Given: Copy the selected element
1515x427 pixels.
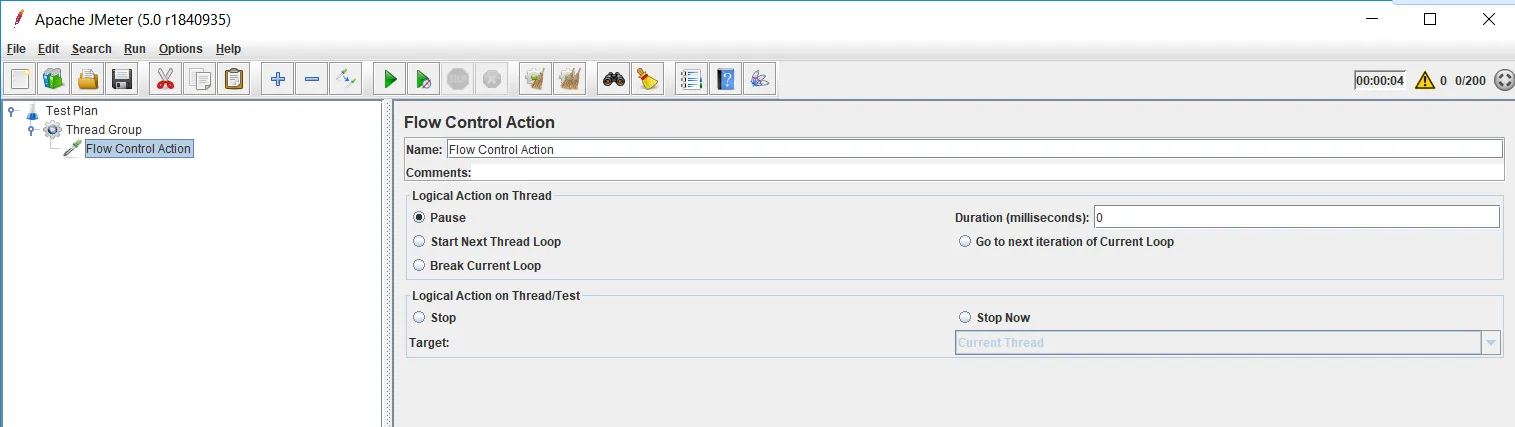Looking at the screenshot, I should (x=199, y=78).
